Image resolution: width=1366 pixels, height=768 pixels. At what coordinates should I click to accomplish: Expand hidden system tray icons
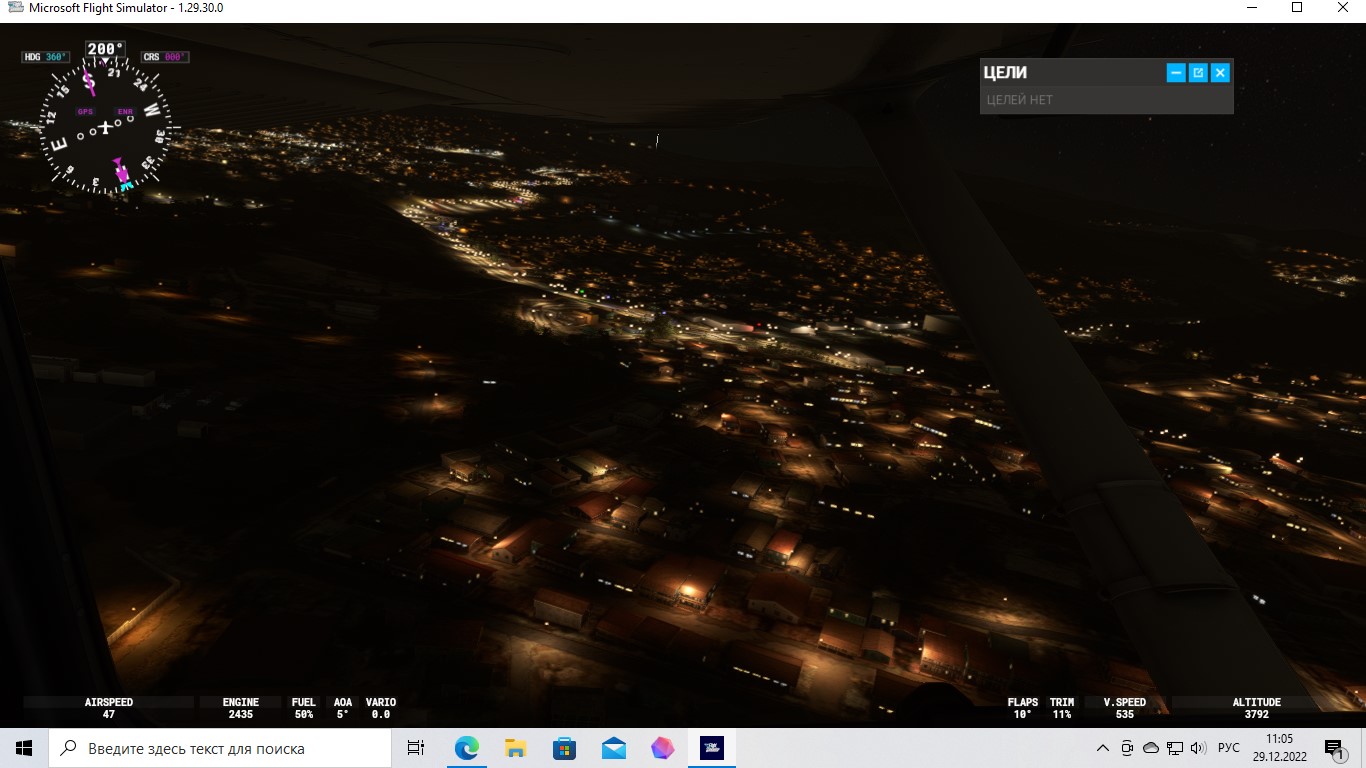point(1103,748)
